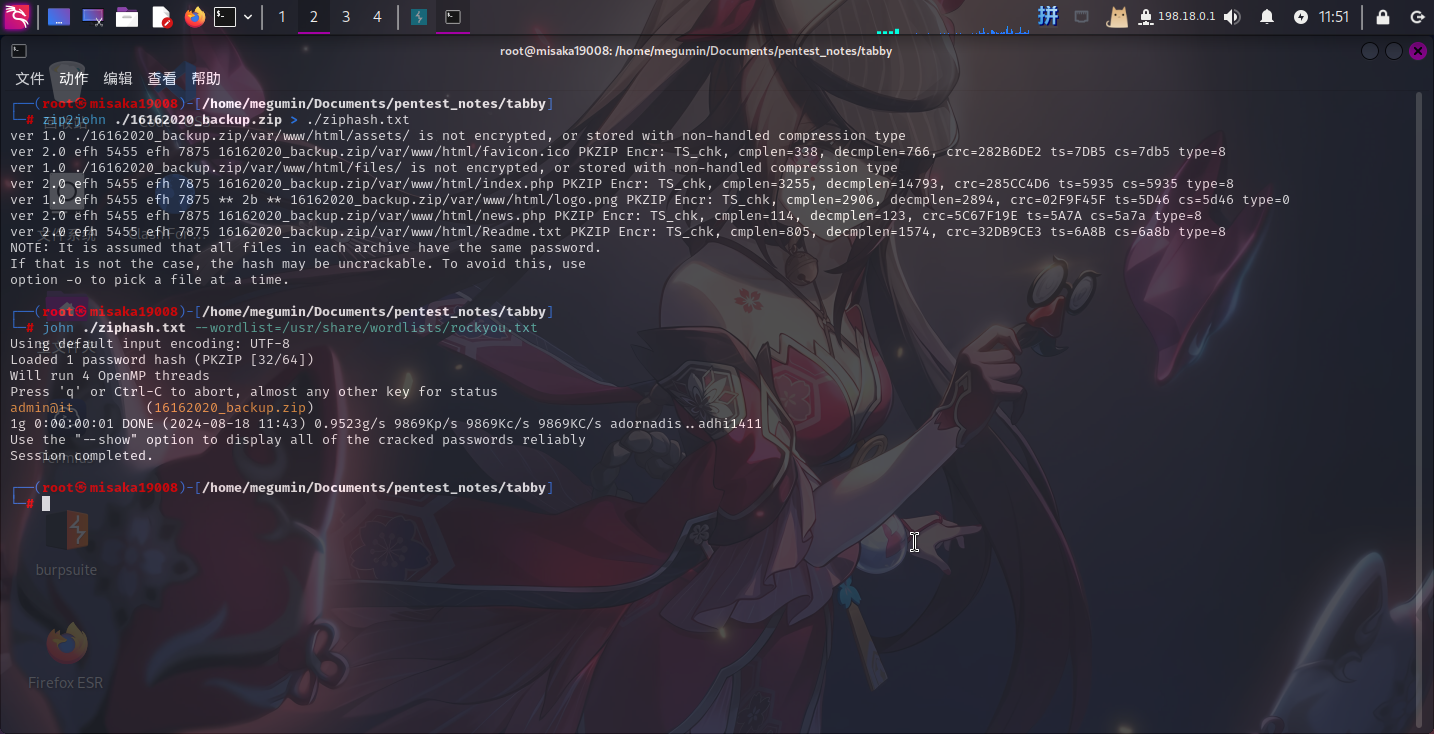The width and height of the screenshot is (1434, 734).
Task: Select the teal lightning app in taskbar
Action: tap(419, 17)
